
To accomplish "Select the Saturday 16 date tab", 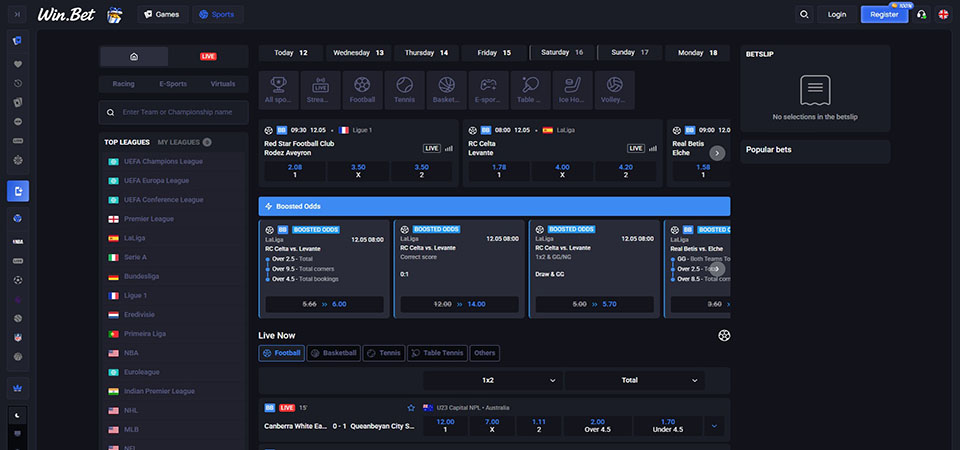I will [x=562, y=53].
